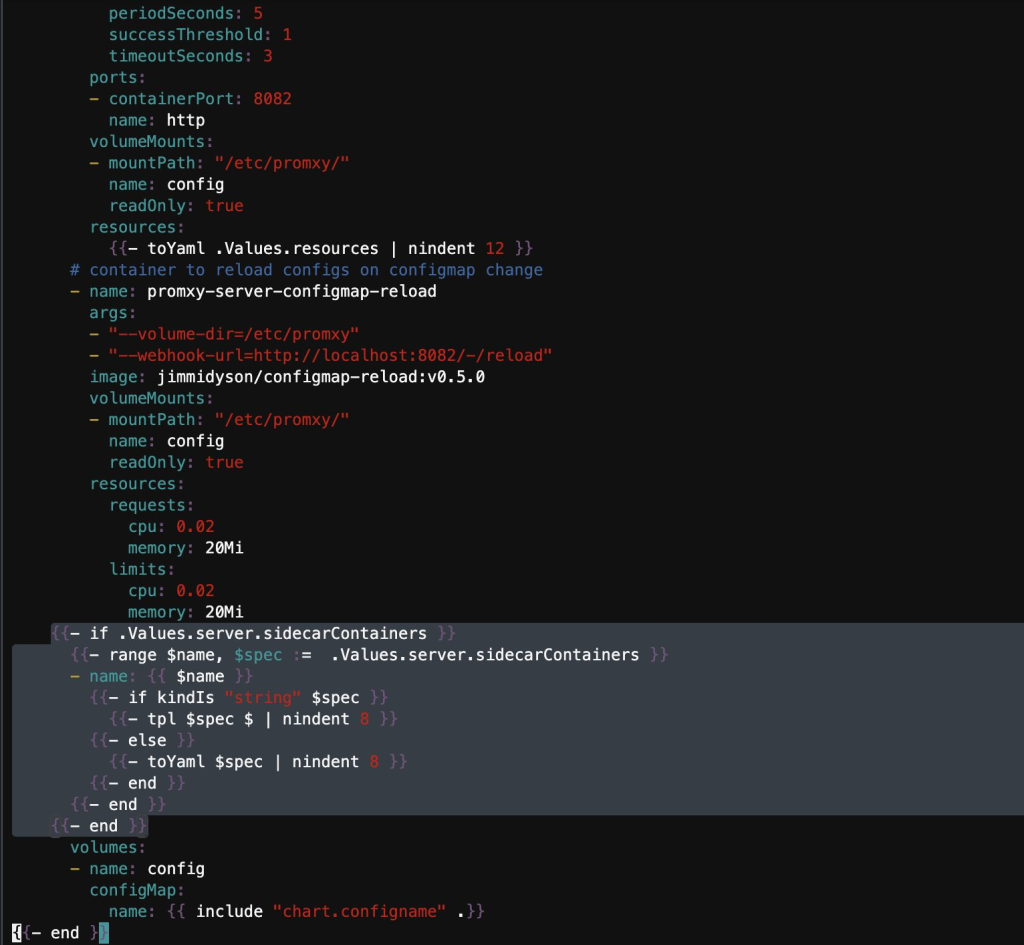Click the sidecarContainers if statement

[250, 633]
